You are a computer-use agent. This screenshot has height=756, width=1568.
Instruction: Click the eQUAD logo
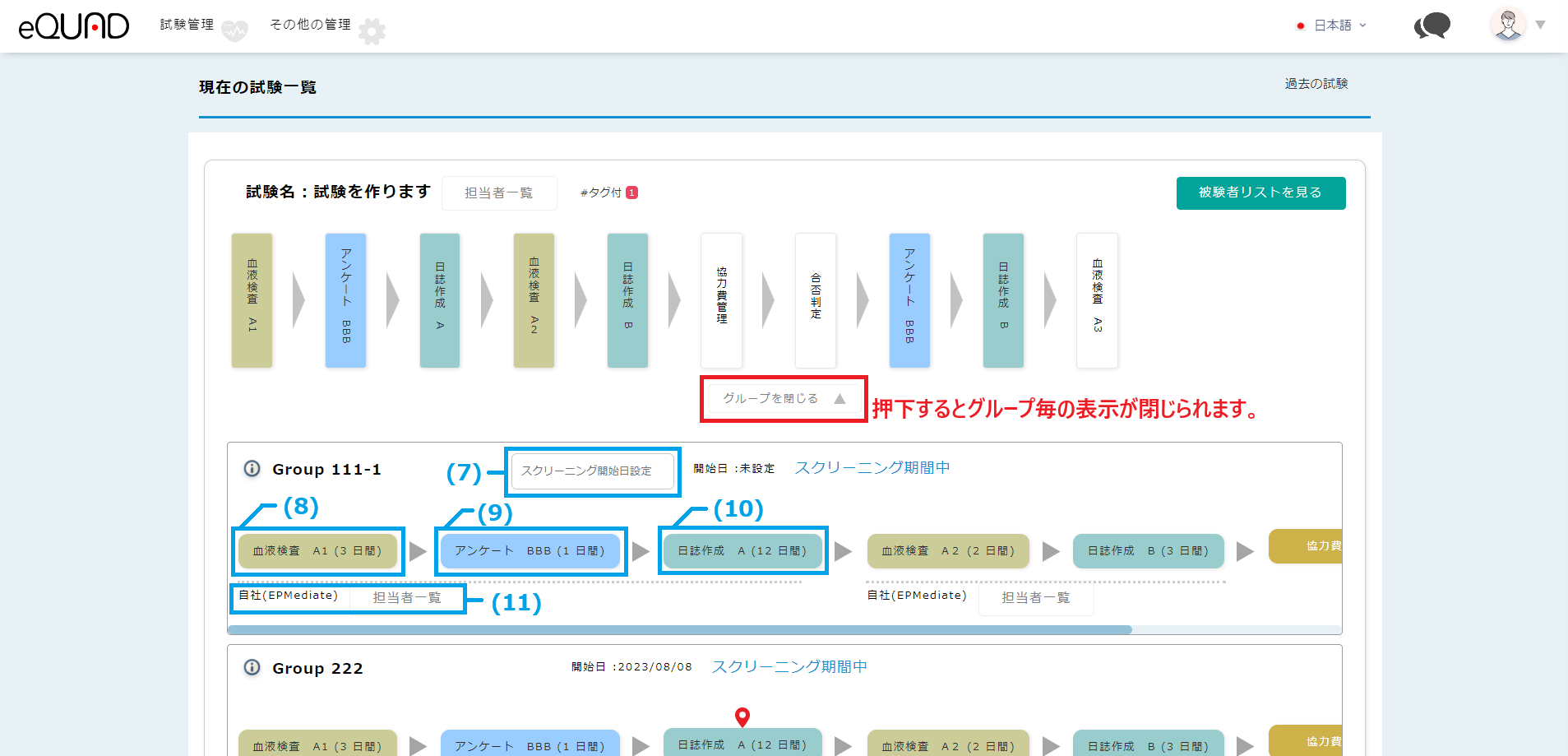coord(73,26)
